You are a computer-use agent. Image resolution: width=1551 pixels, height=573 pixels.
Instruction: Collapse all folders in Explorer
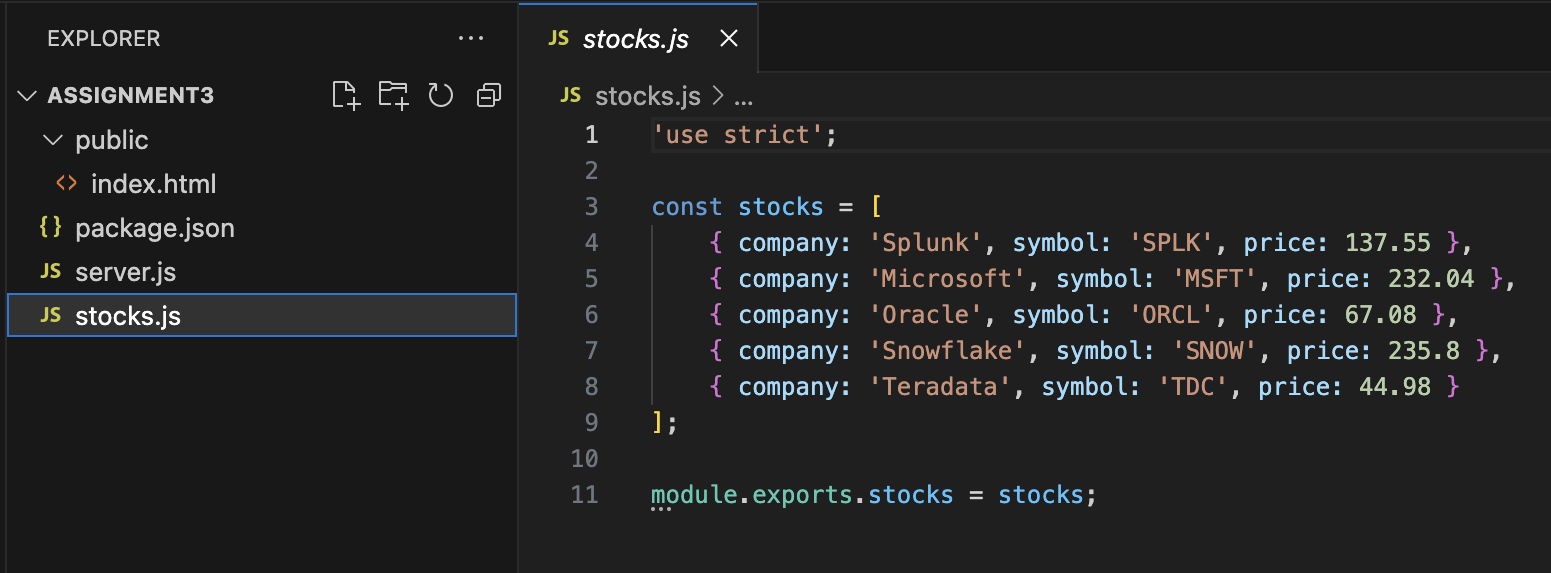[489, 96]
